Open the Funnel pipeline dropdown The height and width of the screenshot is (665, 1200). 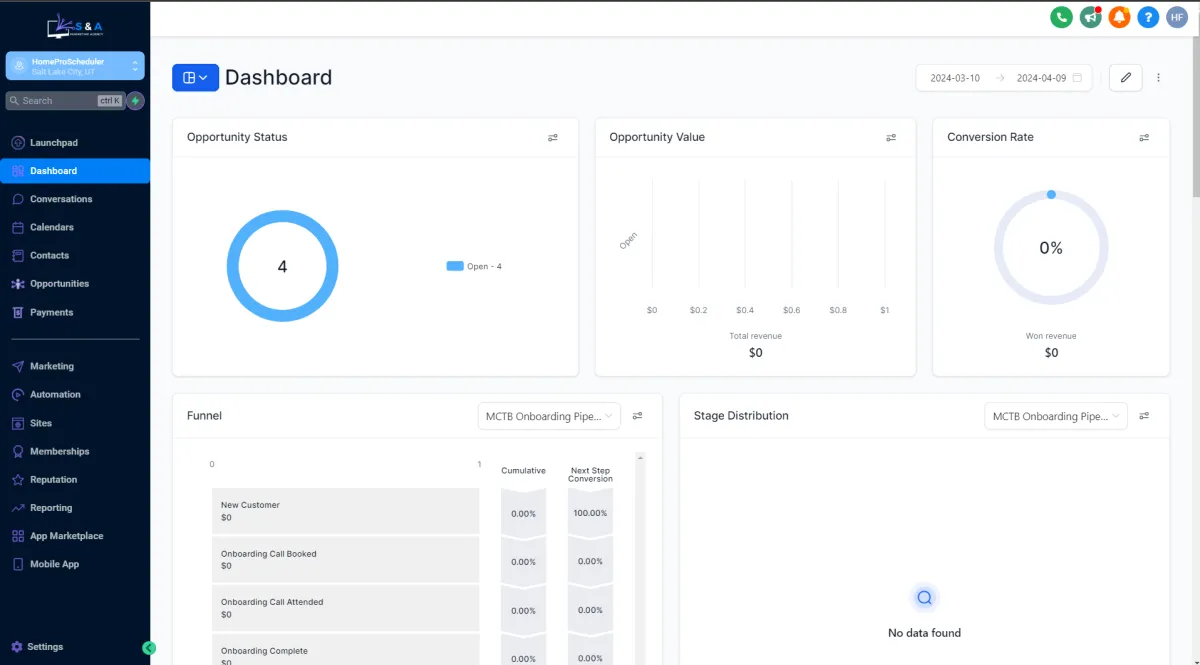pyautogui.click(x=549, y=416)
